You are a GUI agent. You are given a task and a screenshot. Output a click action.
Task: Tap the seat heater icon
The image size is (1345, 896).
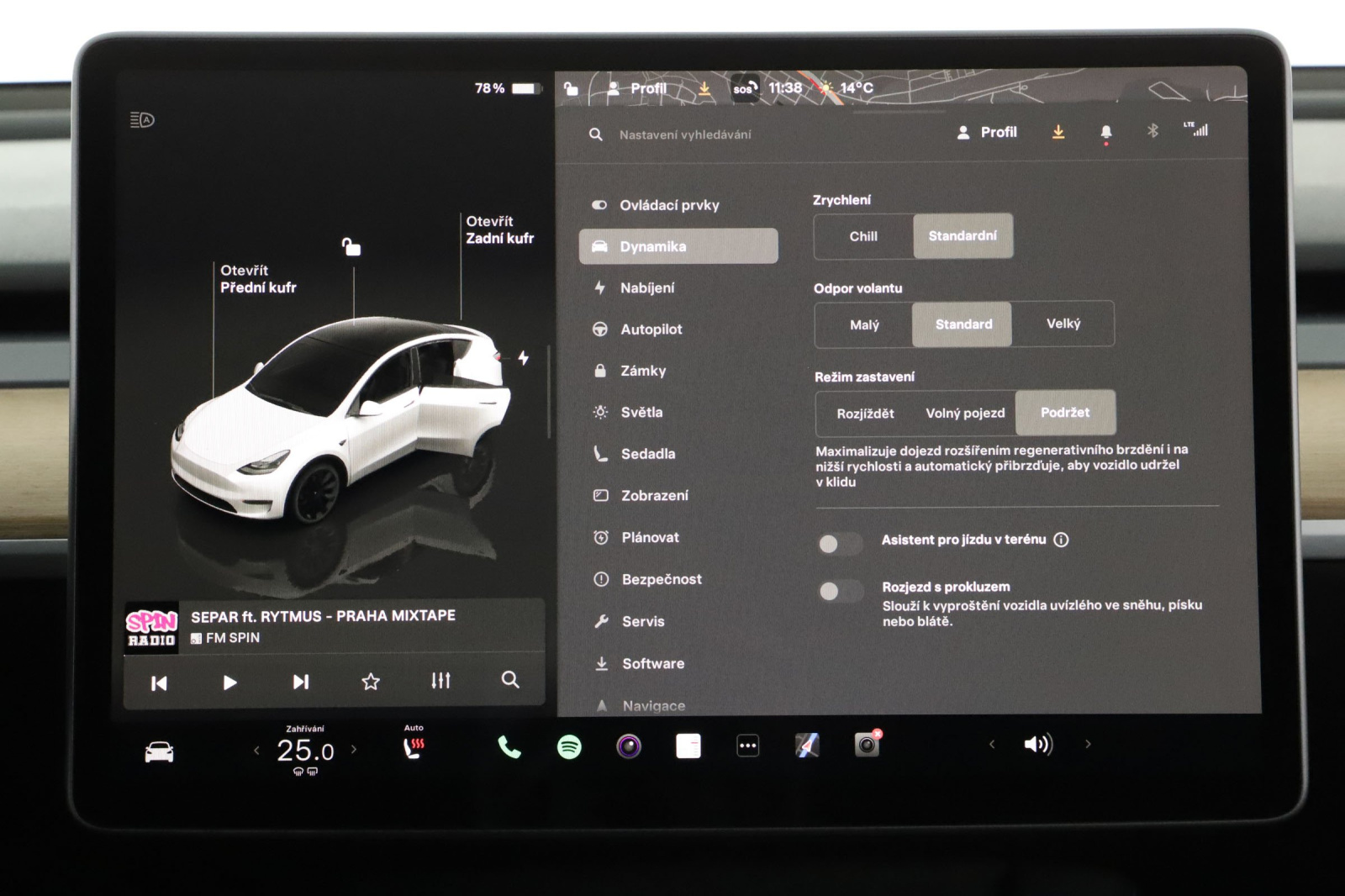tap(414, 746)
